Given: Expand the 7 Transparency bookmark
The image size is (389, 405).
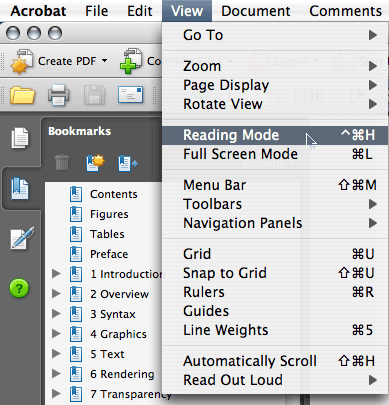Looking at the screenshot, I should click(x=56, y=394).
